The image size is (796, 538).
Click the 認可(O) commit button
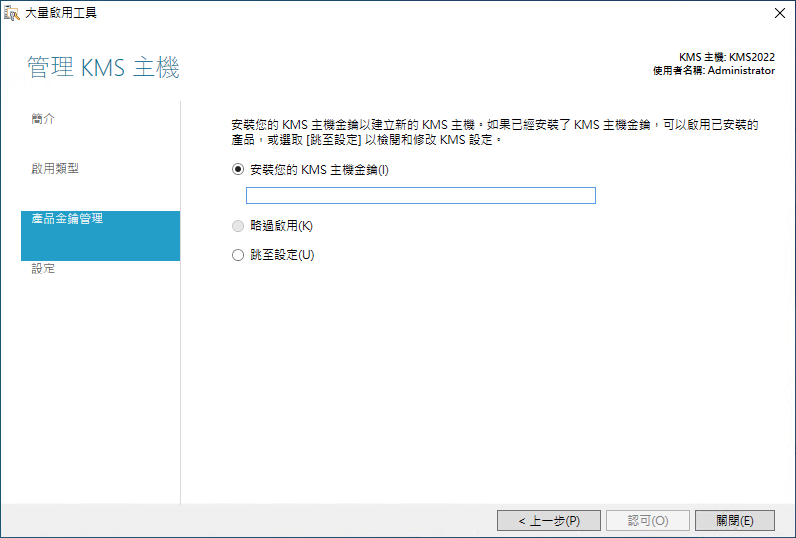click(648, 521)
